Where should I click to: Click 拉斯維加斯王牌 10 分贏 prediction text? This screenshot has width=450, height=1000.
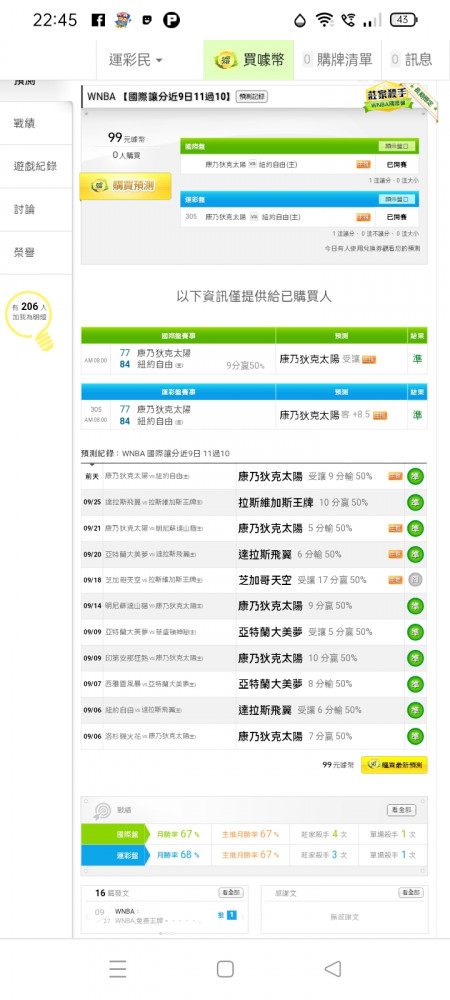click(x=303, y=503)
